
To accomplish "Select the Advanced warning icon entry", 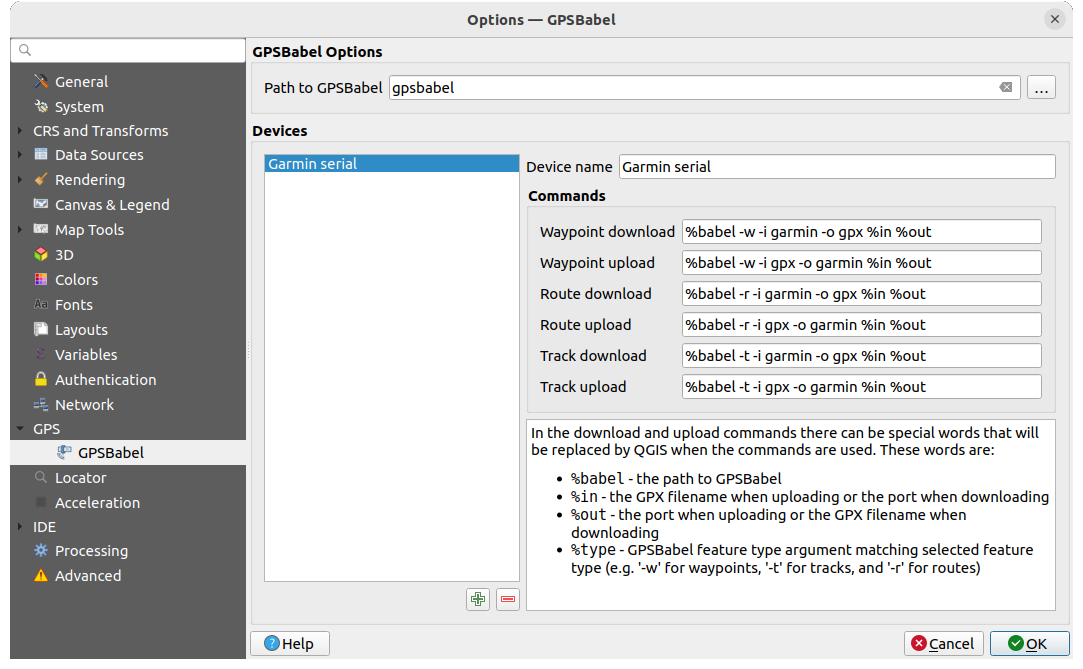I will click(41, 576).
